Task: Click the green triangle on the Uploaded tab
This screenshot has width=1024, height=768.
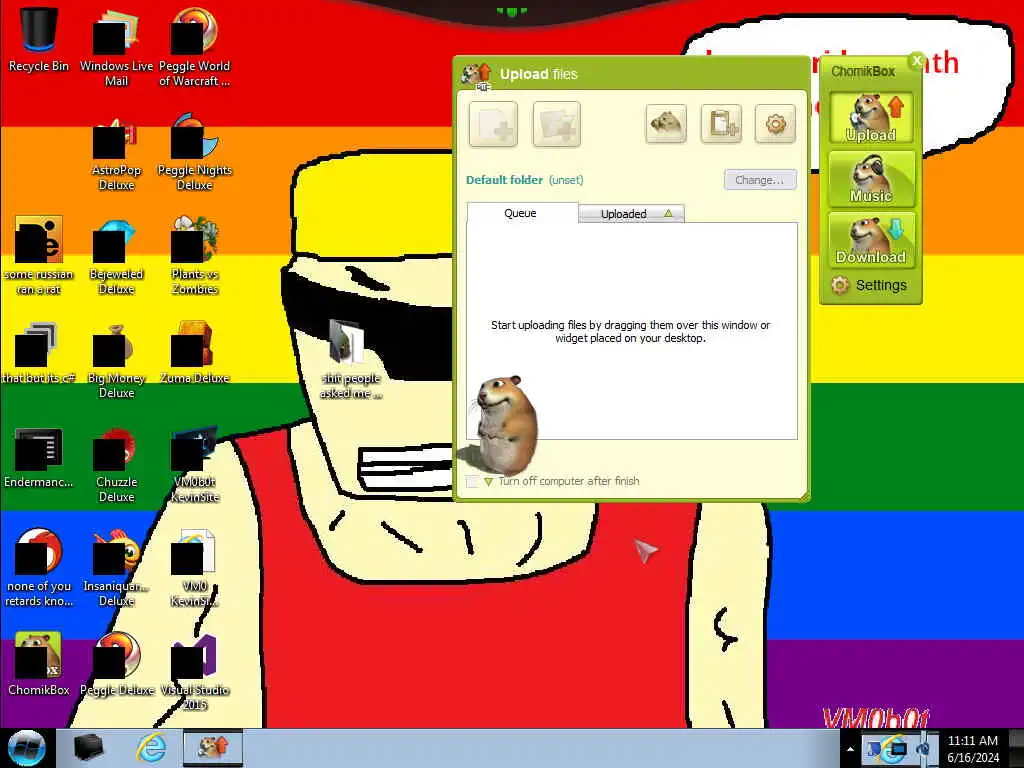Action: pyautogui.click(x=668, y=214)
